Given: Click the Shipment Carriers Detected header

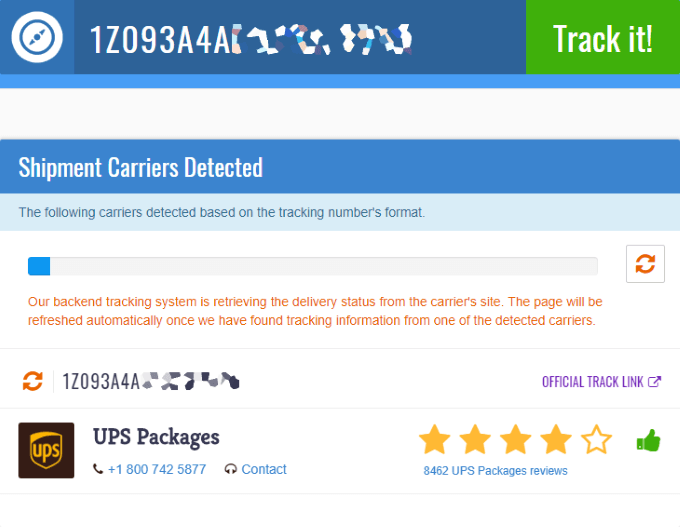Looking at the screenshot, I should (141, 167).
